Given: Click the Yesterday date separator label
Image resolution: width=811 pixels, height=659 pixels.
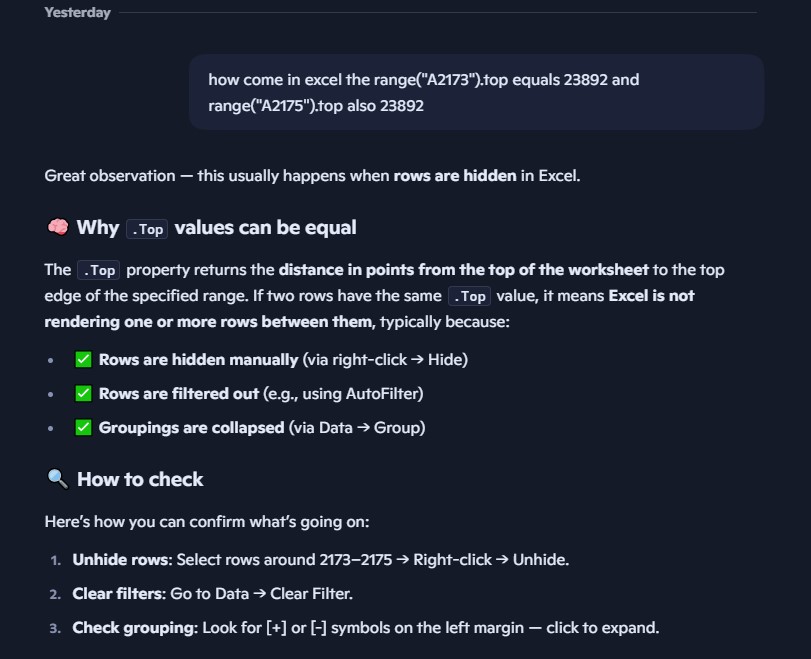Looking at the screenshot, I should click(77, 13).
